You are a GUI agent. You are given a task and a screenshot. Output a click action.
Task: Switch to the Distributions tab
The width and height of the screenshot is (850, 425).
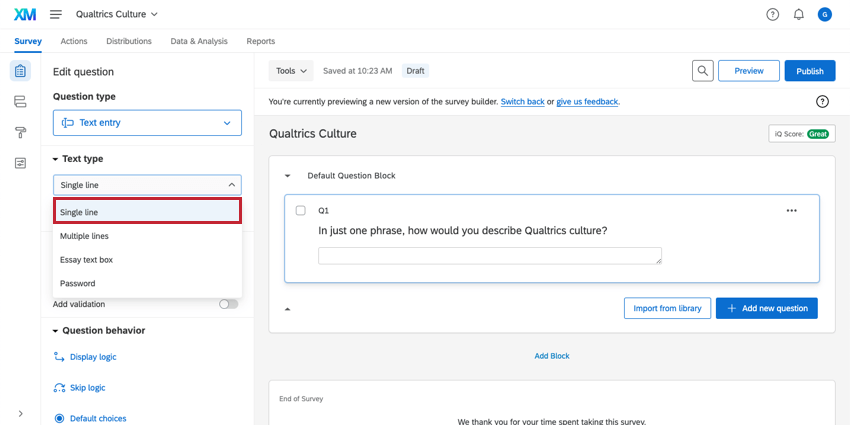(129, 41)
